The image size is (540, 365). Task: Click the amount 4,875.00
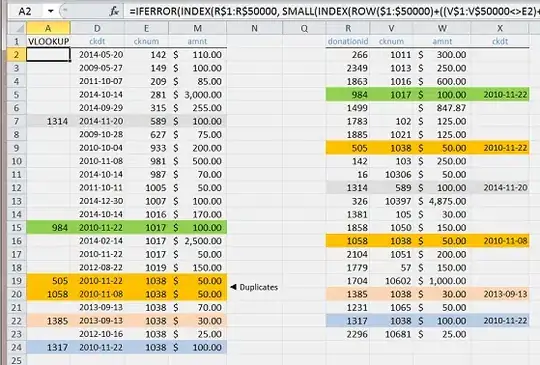tap(447, 201)
